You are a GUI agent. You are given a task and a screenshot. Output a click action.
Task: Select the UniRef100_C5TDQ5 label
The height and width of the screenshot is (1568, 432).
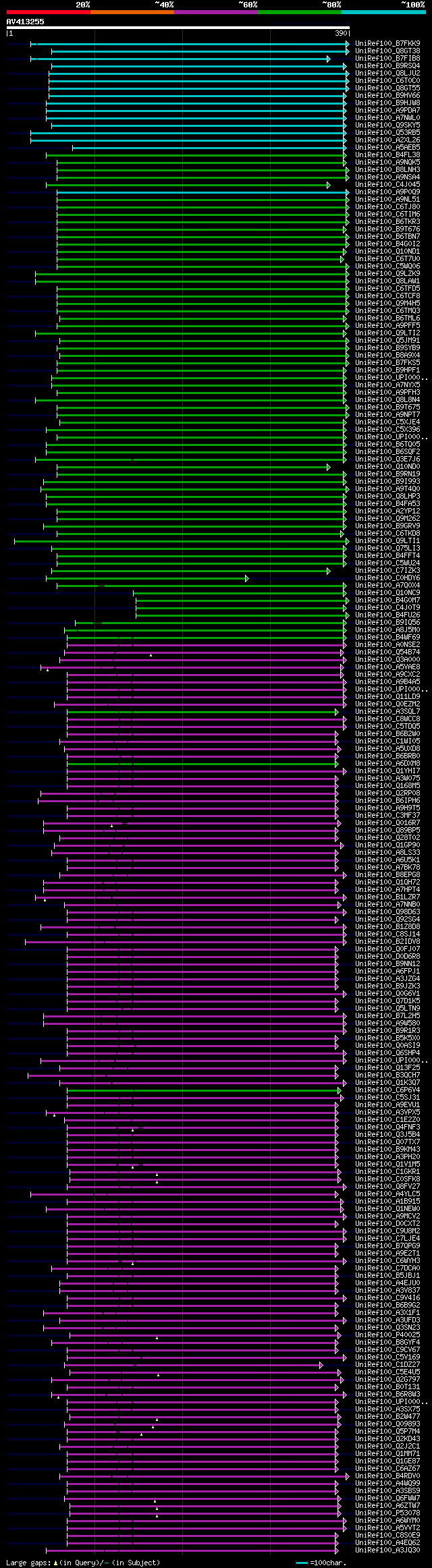pyautogui.click(x=387, y=727)
